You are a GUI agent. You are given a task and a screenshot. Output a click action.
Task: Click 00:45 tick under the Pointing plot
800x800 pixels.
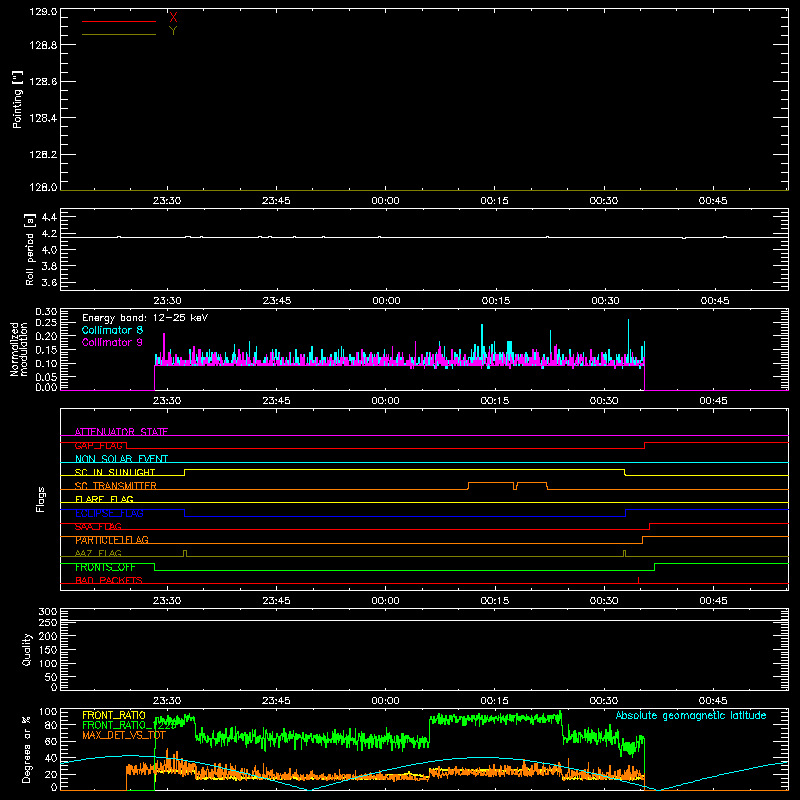click(x=713, y=201)
